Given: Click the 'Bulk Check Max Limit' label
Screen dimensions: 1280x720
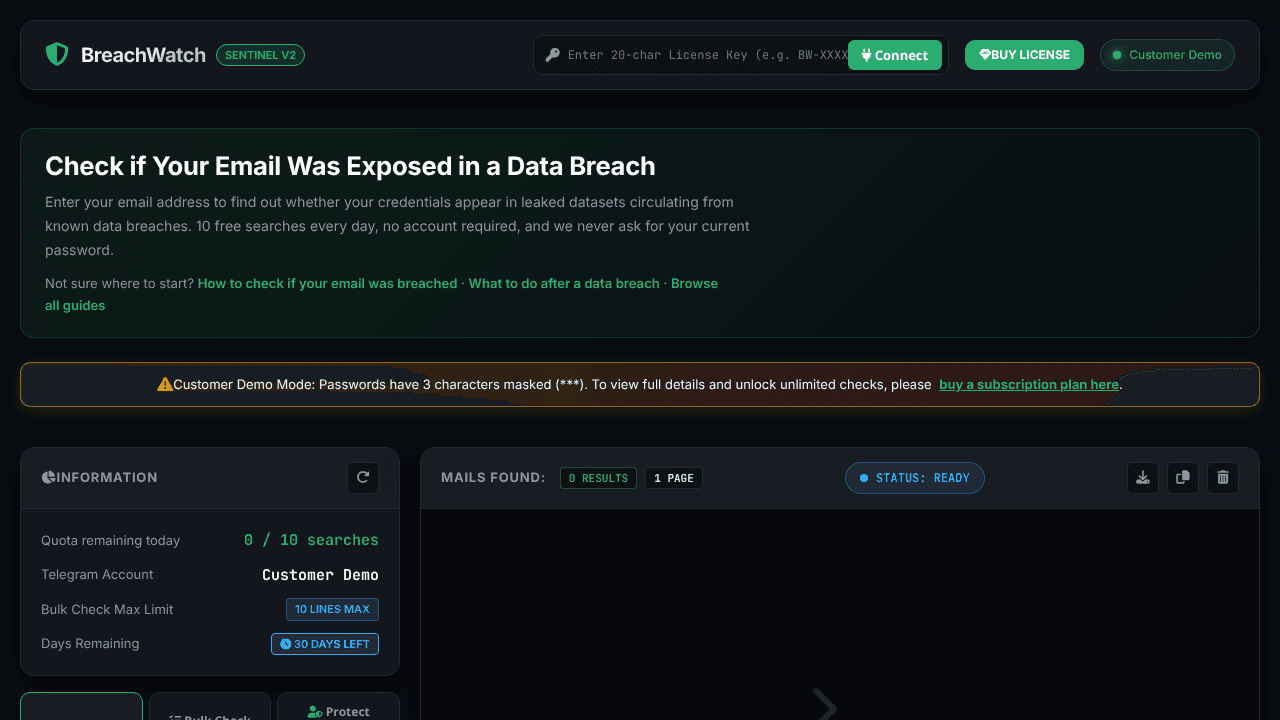Looking at the screenshot, I should [107, 609].
